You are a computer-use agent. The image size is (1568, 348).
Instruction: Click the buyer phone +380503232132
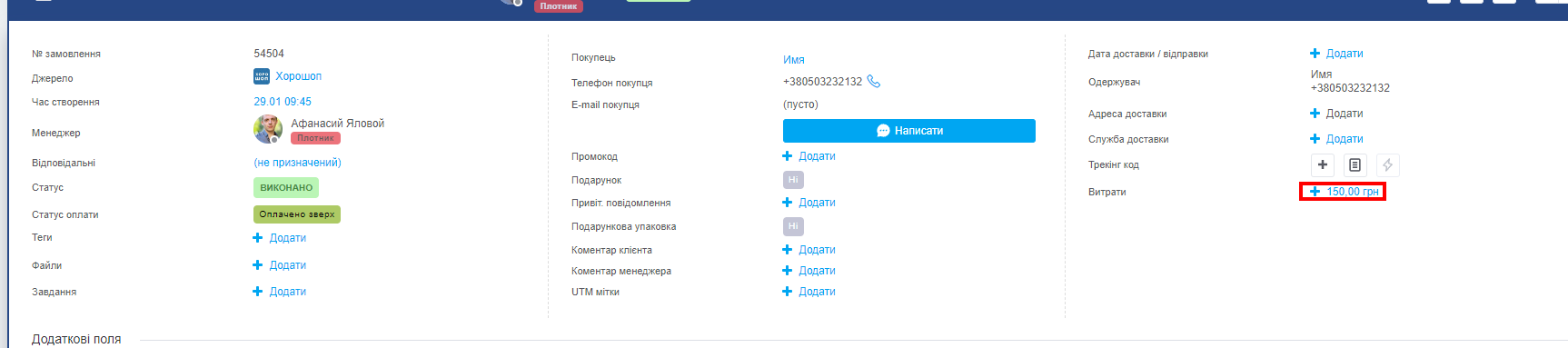coord(822,82)
